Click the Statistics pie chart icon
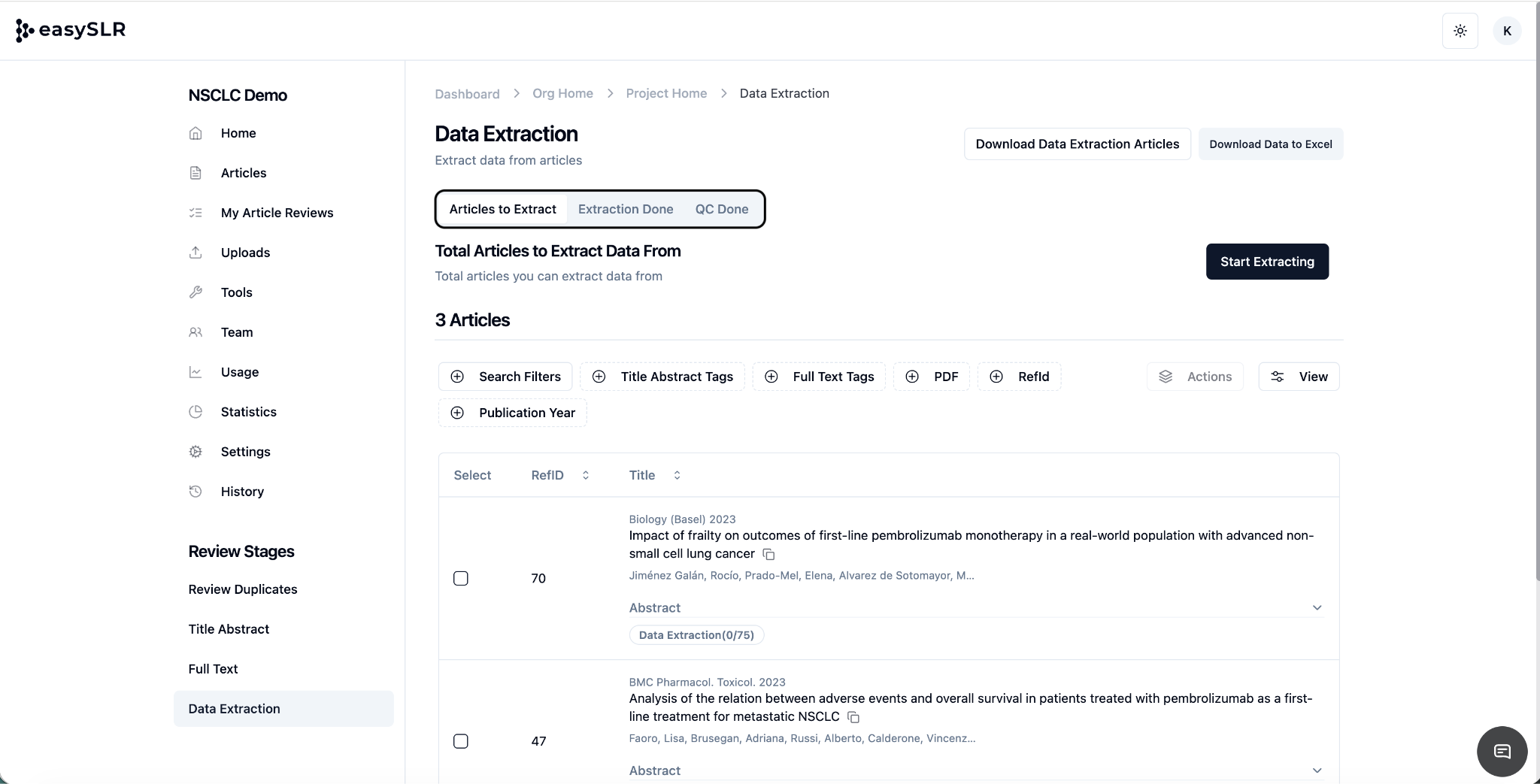This screenshot has width=1540, height=784. point(196,412)
